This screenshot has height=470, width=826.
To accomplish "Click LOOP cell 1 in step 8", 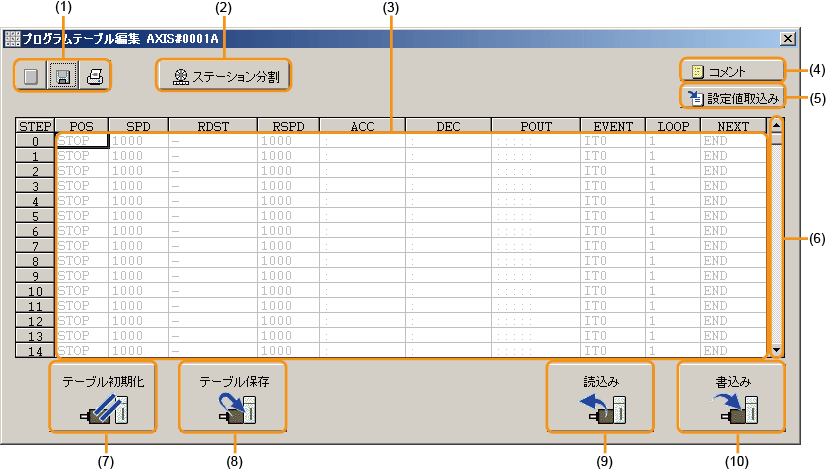I will (673, 261).
